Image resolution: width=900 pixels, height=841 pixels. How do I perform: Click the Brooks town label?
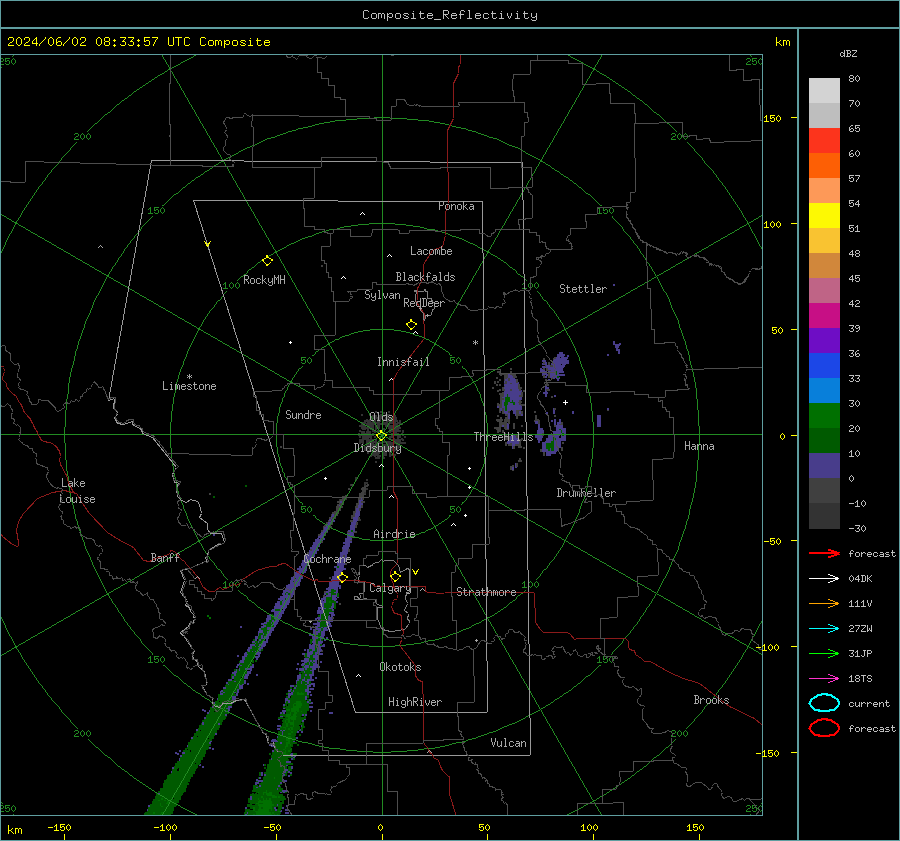[x=711, y=700]
